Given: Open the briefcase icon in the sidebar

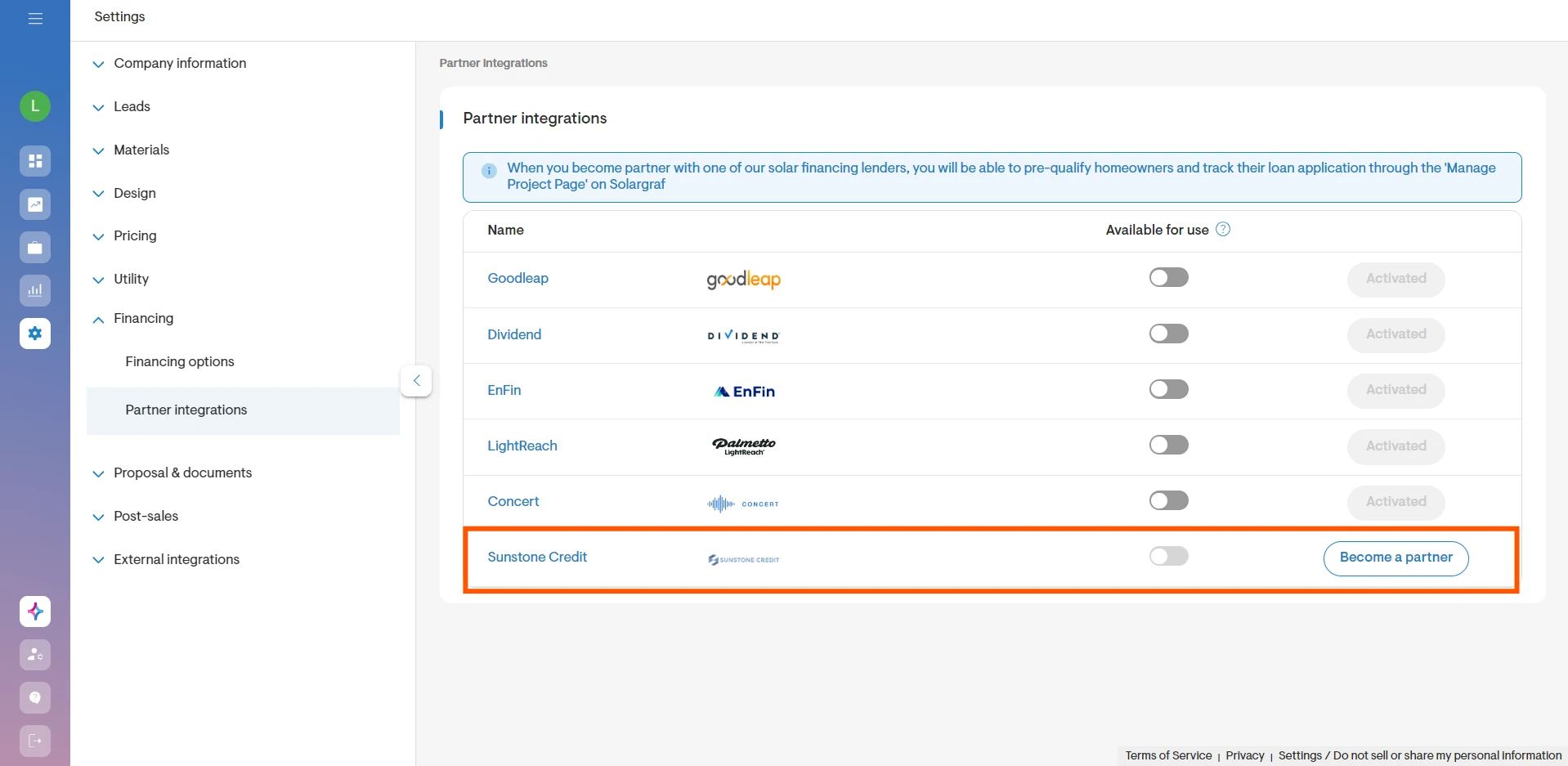Looking at the screenshot, I should (35, 248).
